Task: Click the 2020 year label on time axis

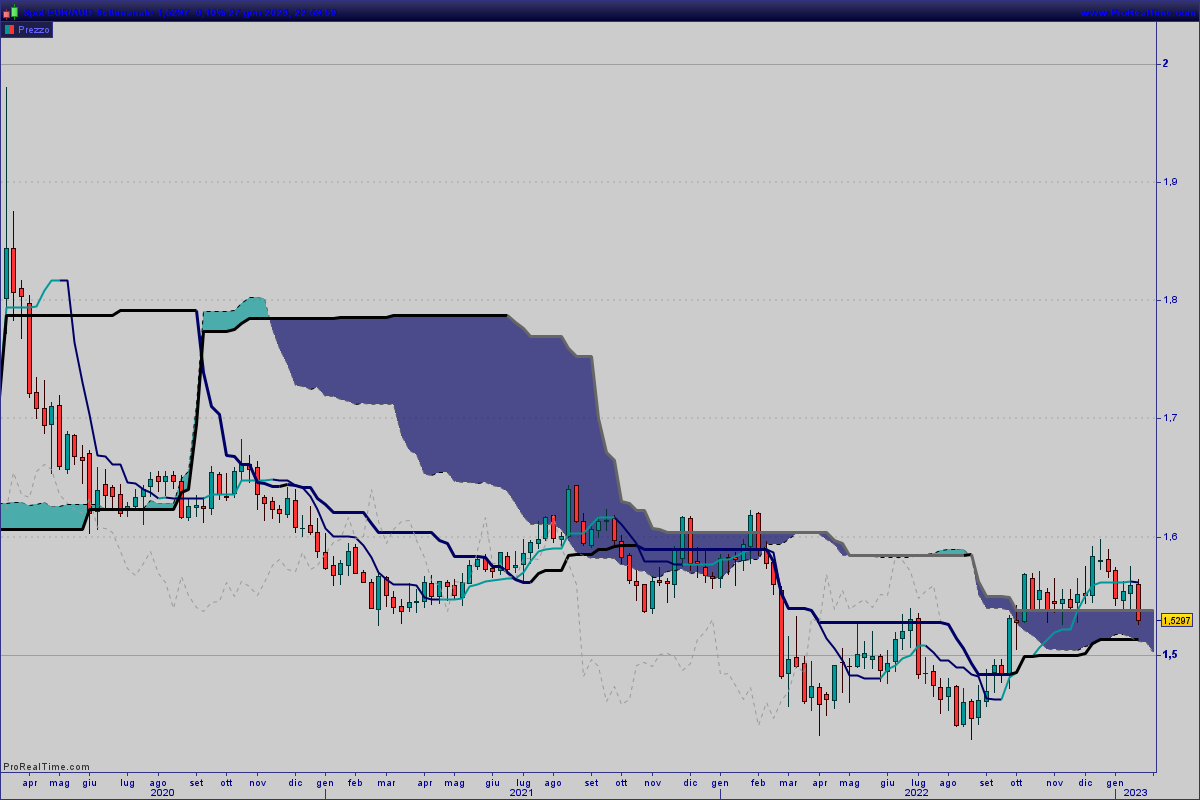Action: [162, 792]
